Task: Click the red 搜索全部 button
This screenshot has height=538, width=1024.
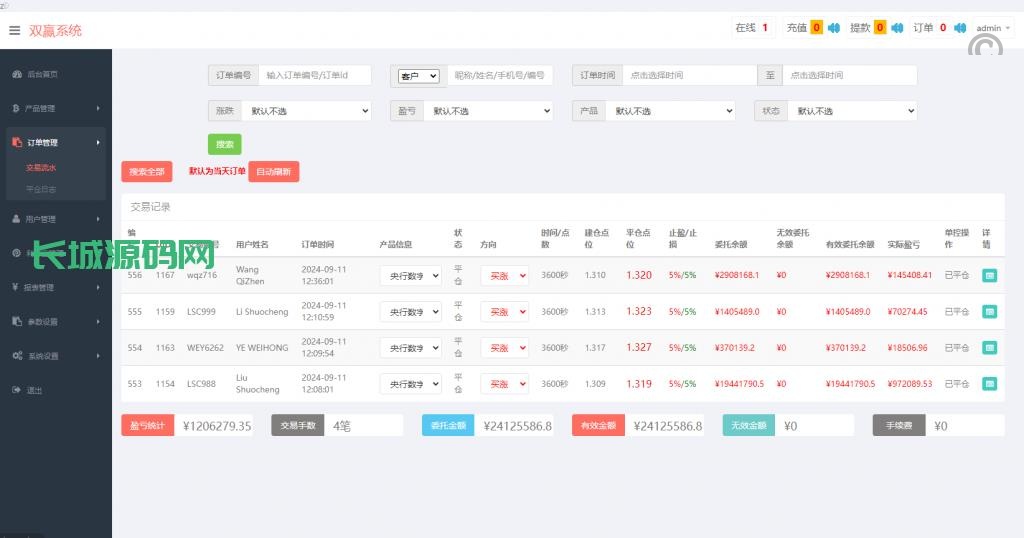Action: [147, 171]
